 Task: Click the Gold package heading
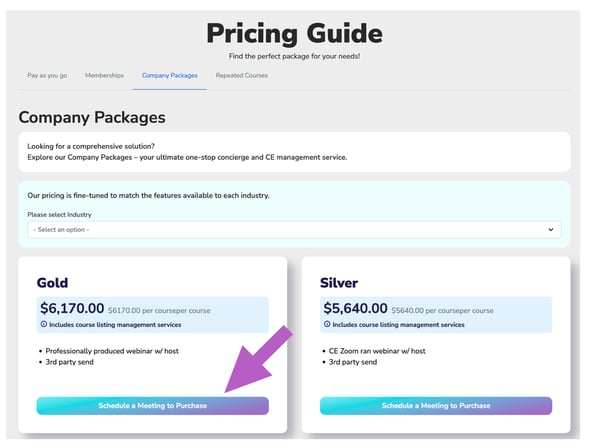(x=52, y=283)
